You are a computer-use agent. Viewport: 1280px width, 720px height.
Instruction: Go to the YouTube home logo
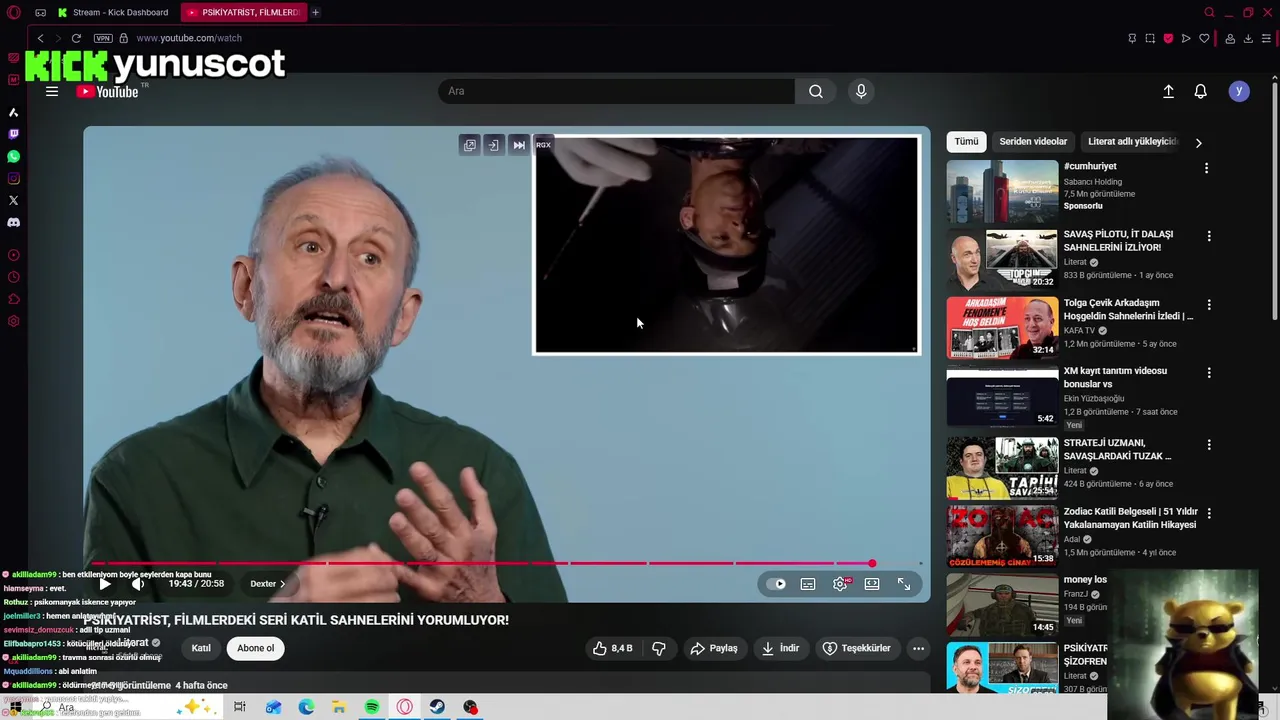[x=108, y=91]
